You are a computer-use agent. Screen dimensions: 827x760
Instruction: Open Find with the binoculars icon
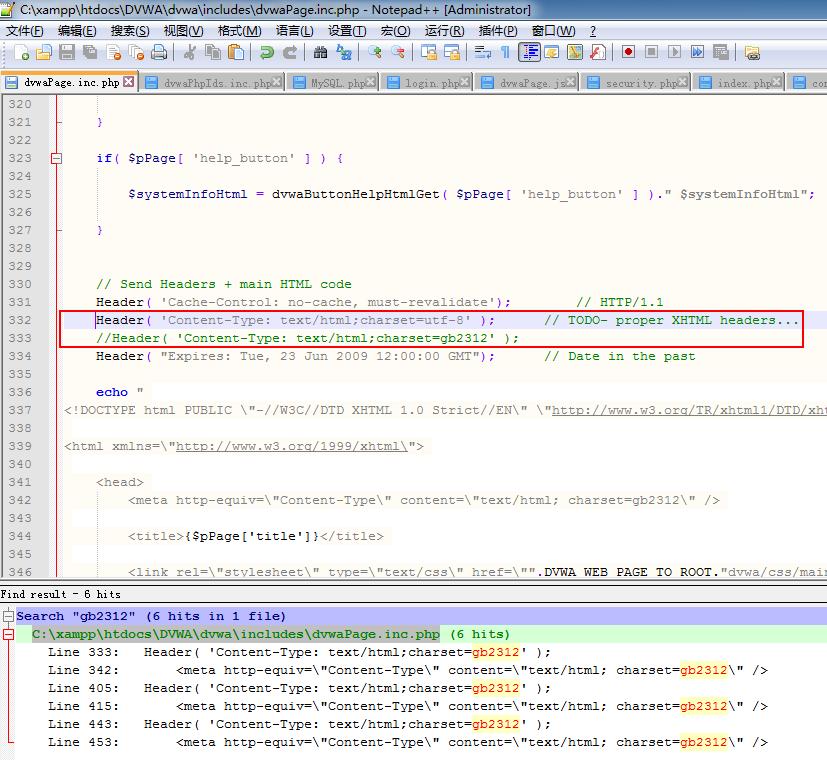pos(320,52)
